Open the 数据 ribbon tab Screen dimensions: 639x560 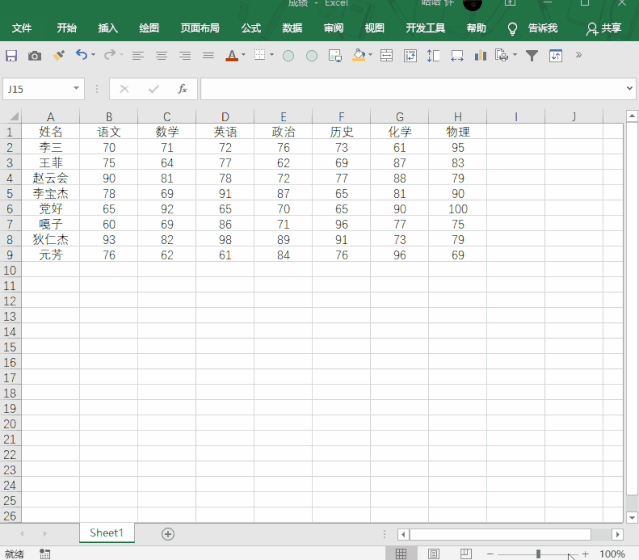tap(292, 28)
